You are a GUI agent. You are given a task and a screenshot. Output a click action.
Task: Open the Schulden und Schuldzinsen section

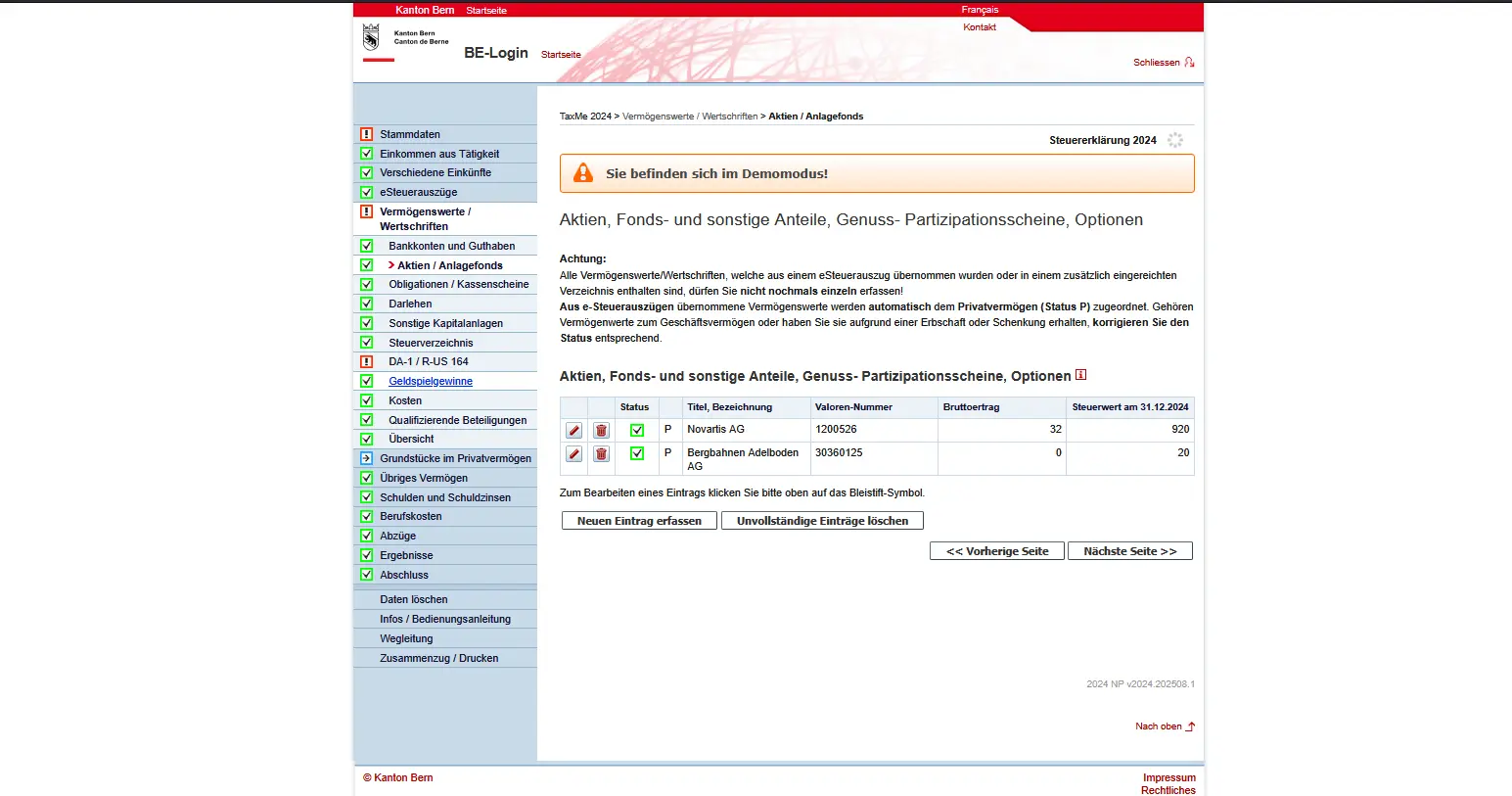pos(444,497)
